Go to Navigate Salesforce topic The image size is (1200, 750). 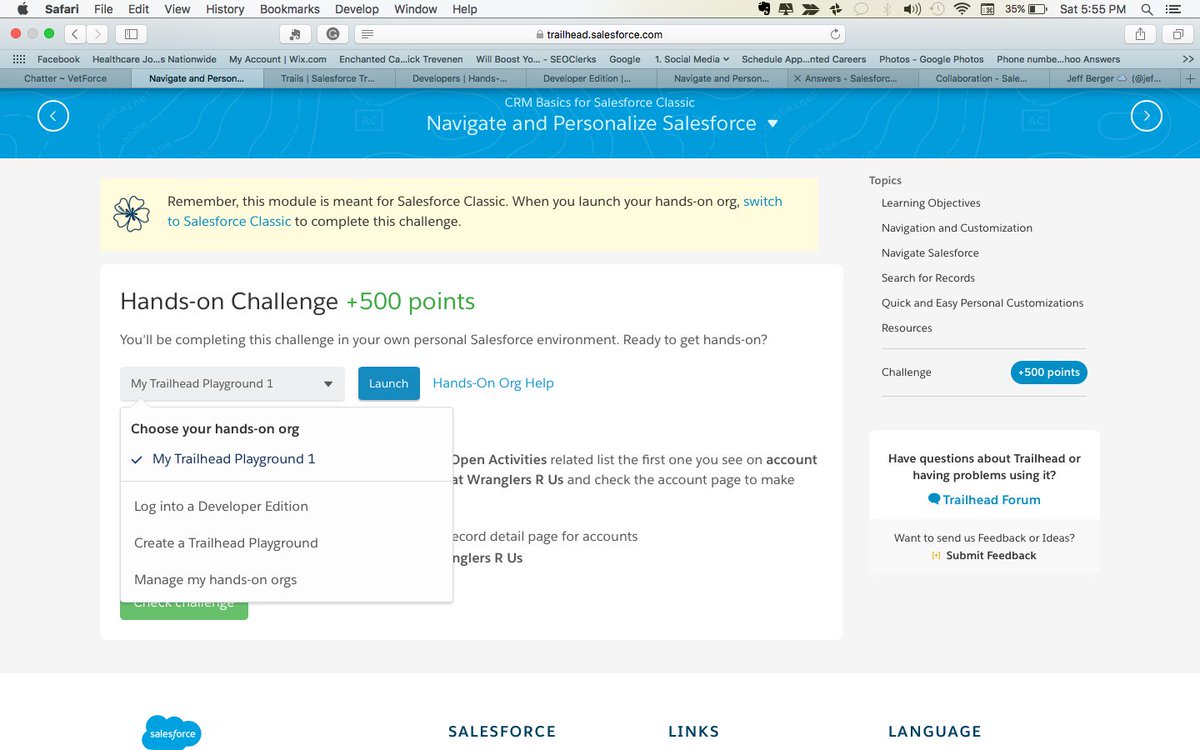coord(930,253)
